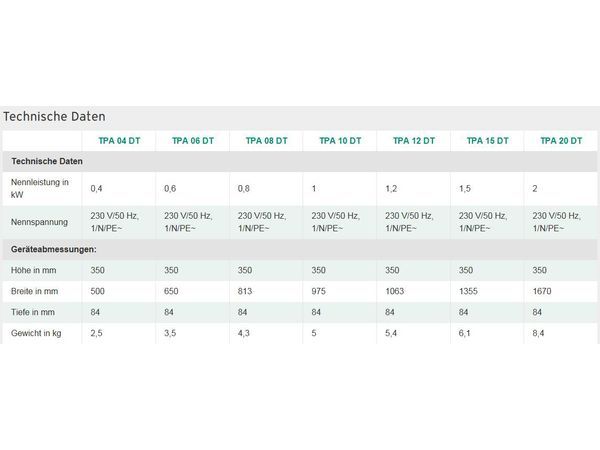Click the 'Nennspannung' row label
The width and height of the screenshot is (600, 450).
[39, 222]
